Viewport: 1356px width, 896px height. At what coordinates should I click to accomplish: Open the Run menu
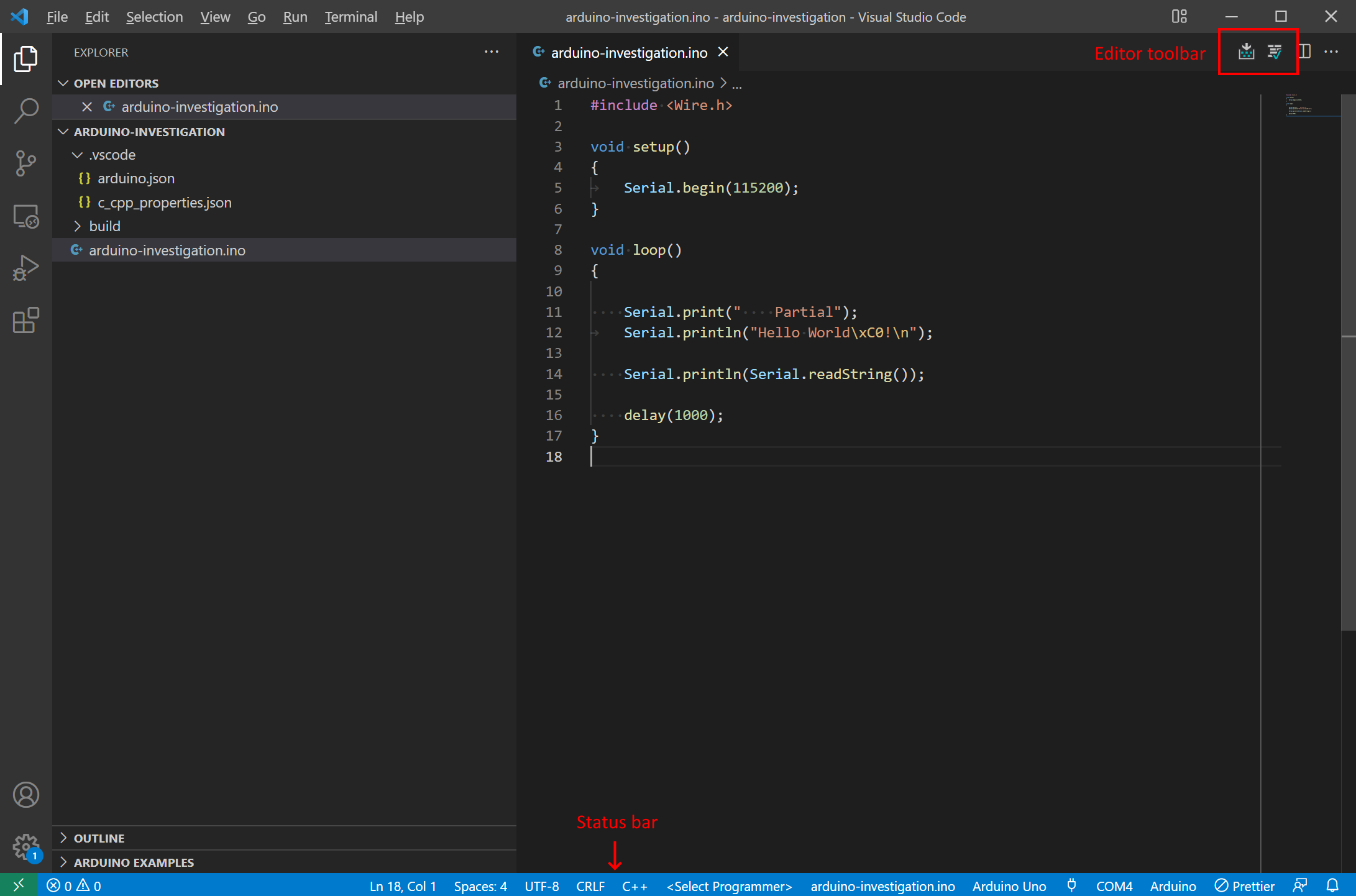[295, 17]
